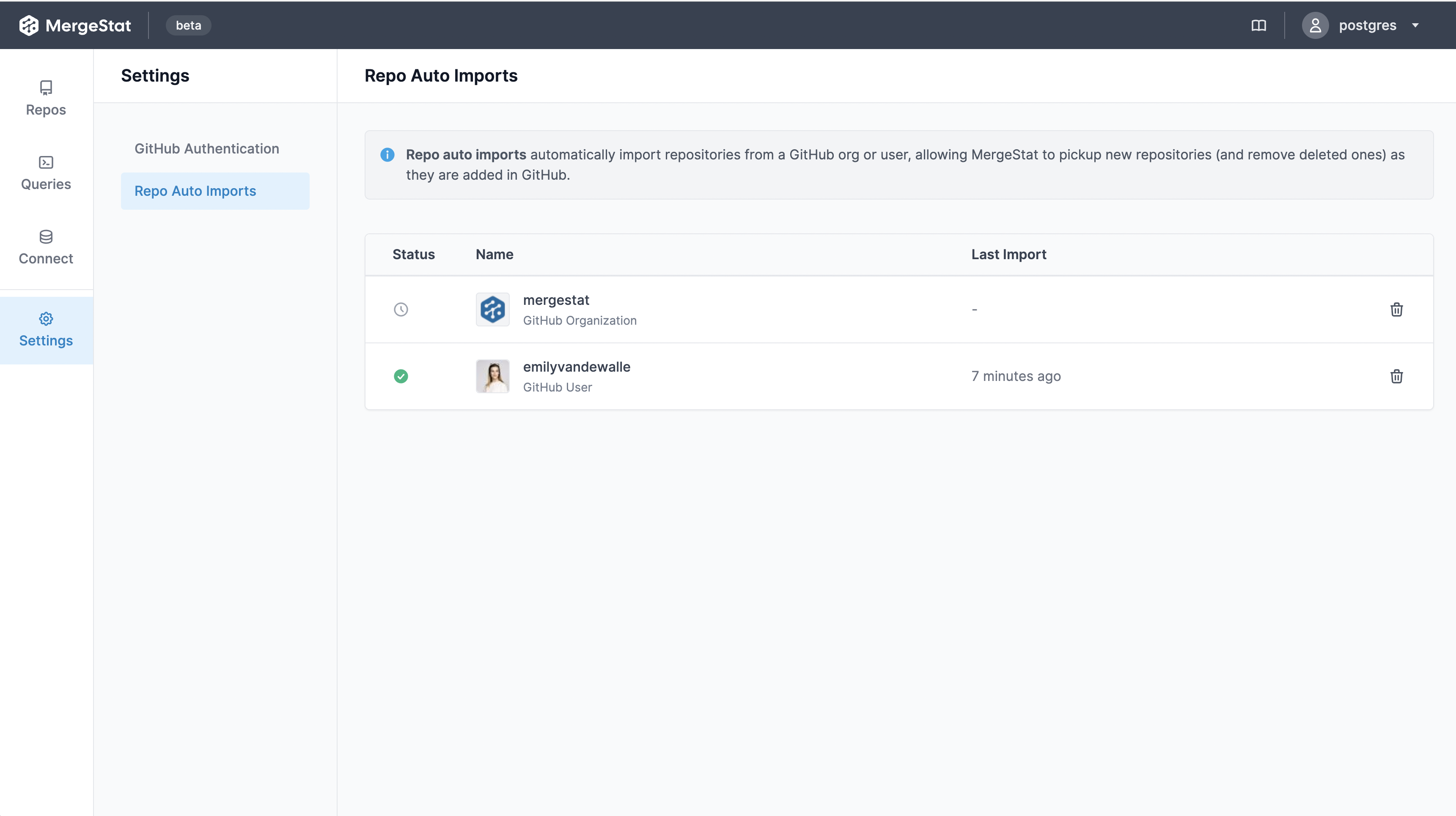Select the Repo Auto Imports menu item
1456x816 pixels.
[195, 191]
